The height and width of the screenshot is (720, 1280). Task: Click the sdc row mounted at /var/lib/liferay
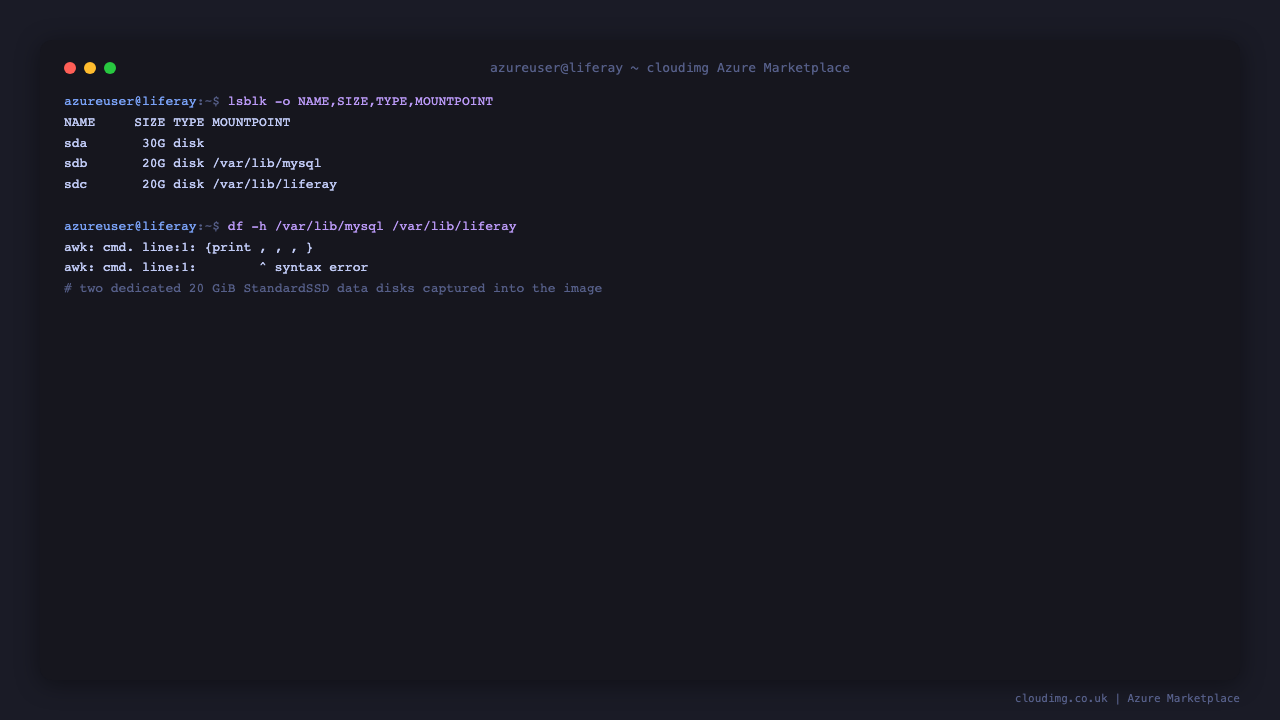click(200, 185)
